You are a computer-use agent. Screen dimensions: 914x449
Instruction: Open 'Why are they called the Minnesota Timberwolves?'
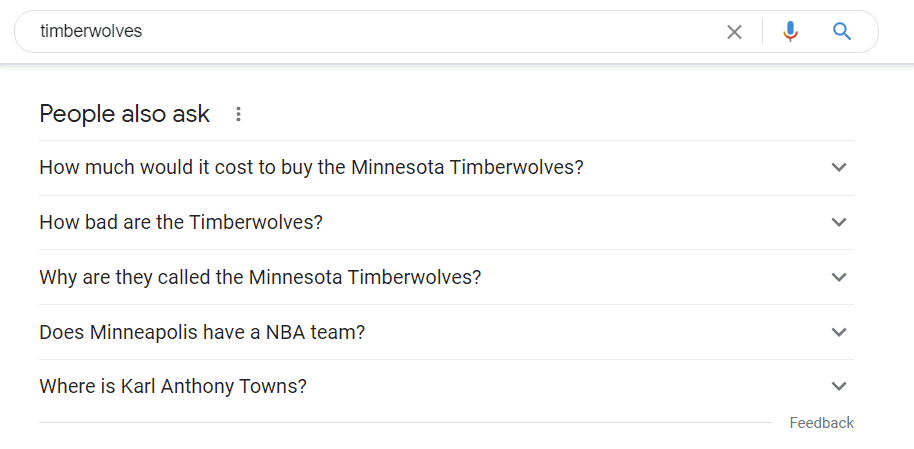[260, 277]
